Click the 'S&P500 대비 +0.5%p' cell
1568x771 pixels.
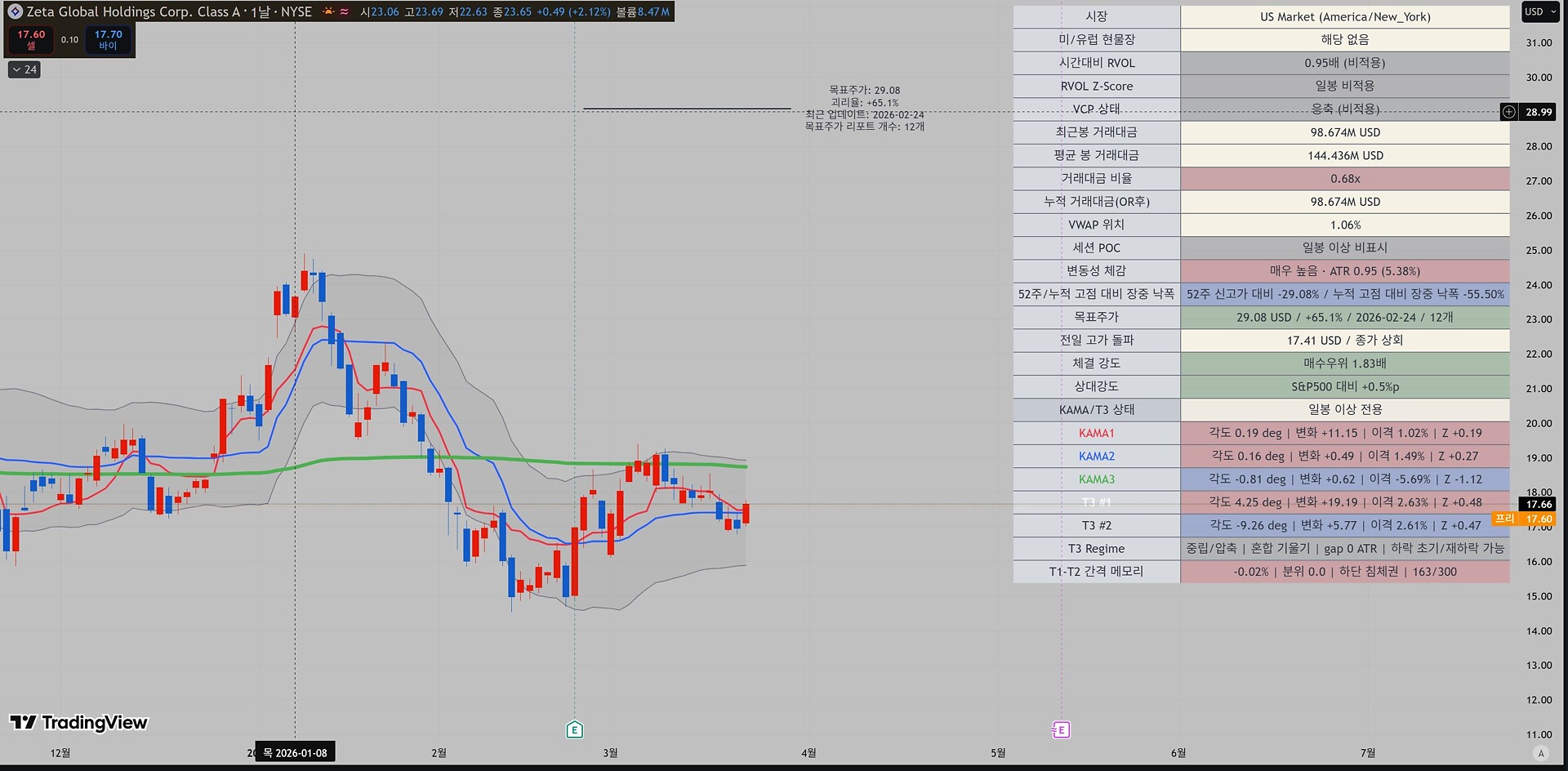(x=1345, y=386)
